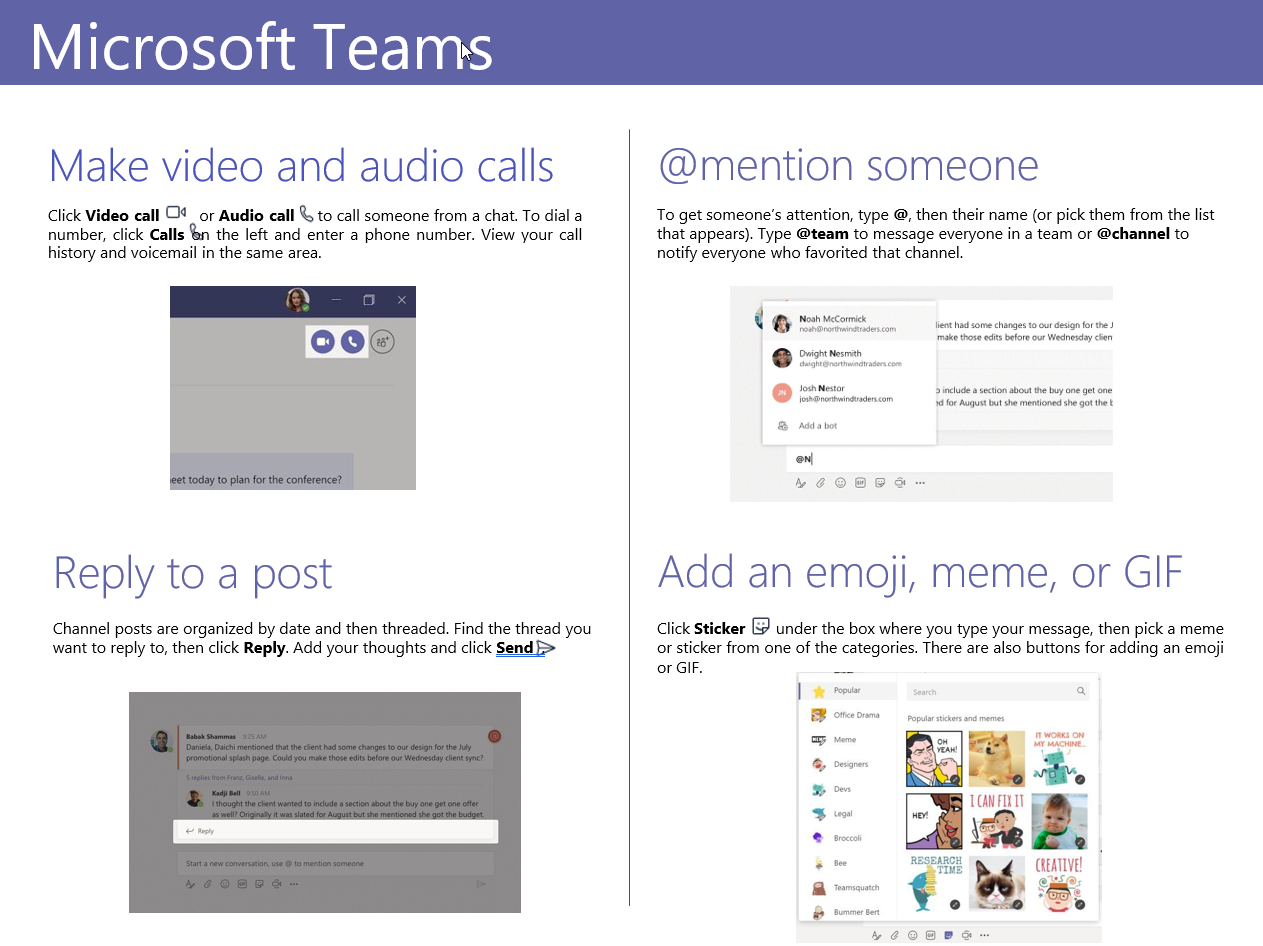This screenshot has width=1263, height=946.
Task: Pick the Research Time shark sticker
Action: 934,883
